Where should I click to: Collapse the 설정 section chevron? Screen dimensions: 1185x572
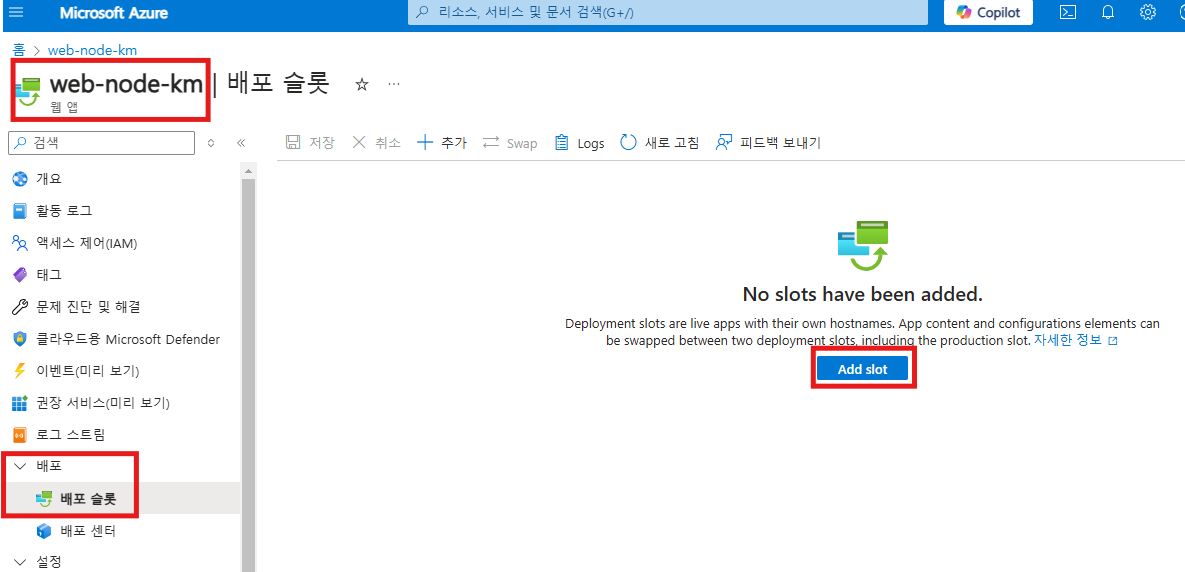tap(20, 562)
